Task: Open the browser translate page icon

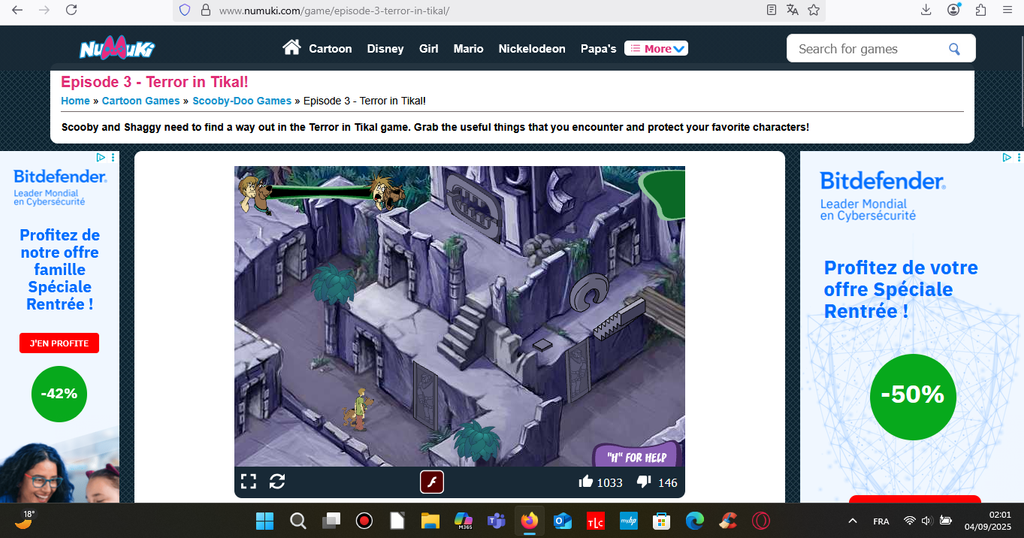Action: click(x=792, y=10)
